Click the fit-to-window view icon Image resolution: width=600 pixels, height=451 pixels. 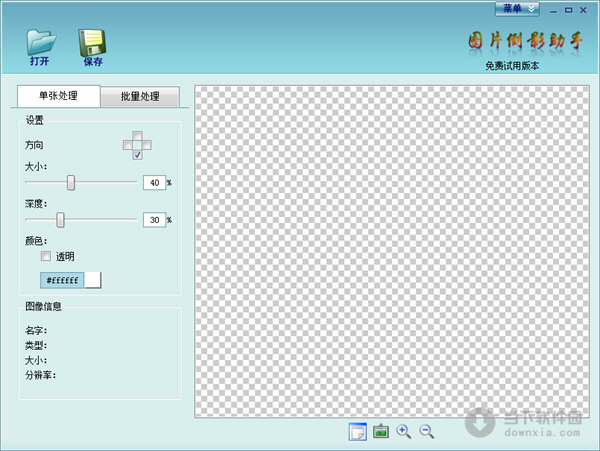358,432
